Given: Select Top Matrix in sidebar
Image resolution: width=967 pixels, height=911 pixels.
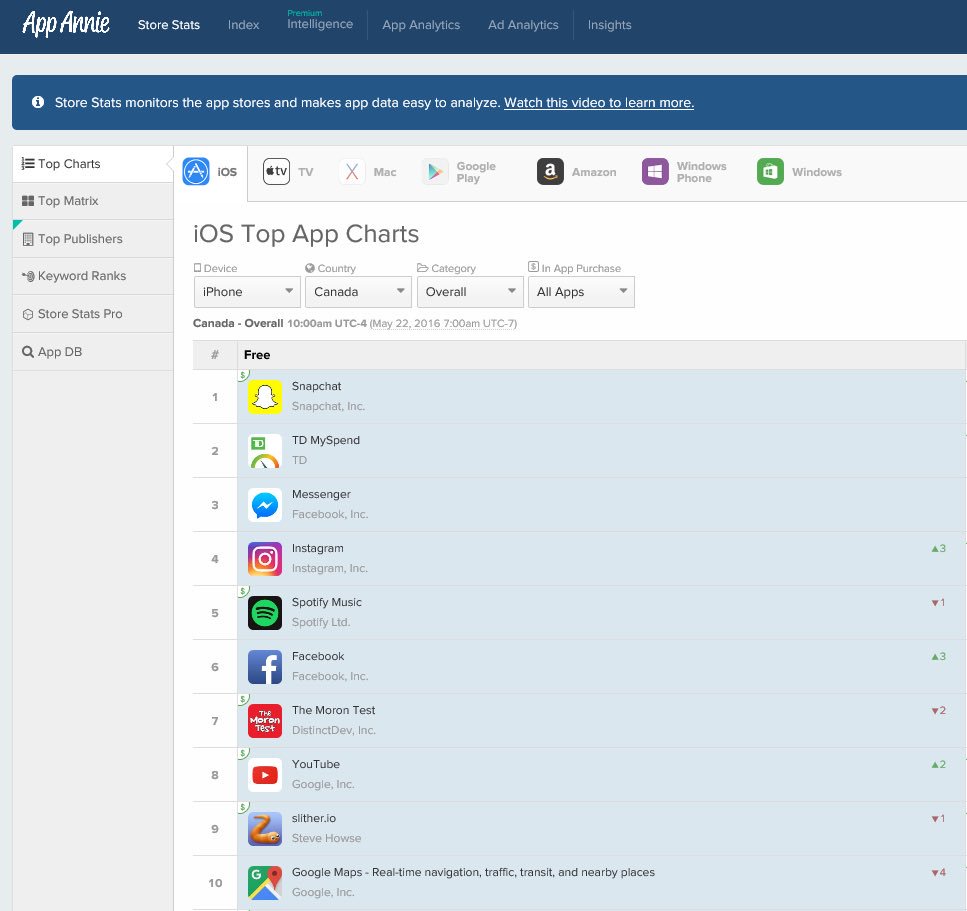Looking at the screenshot, I should pyautogui.click(x=93, y=201).
